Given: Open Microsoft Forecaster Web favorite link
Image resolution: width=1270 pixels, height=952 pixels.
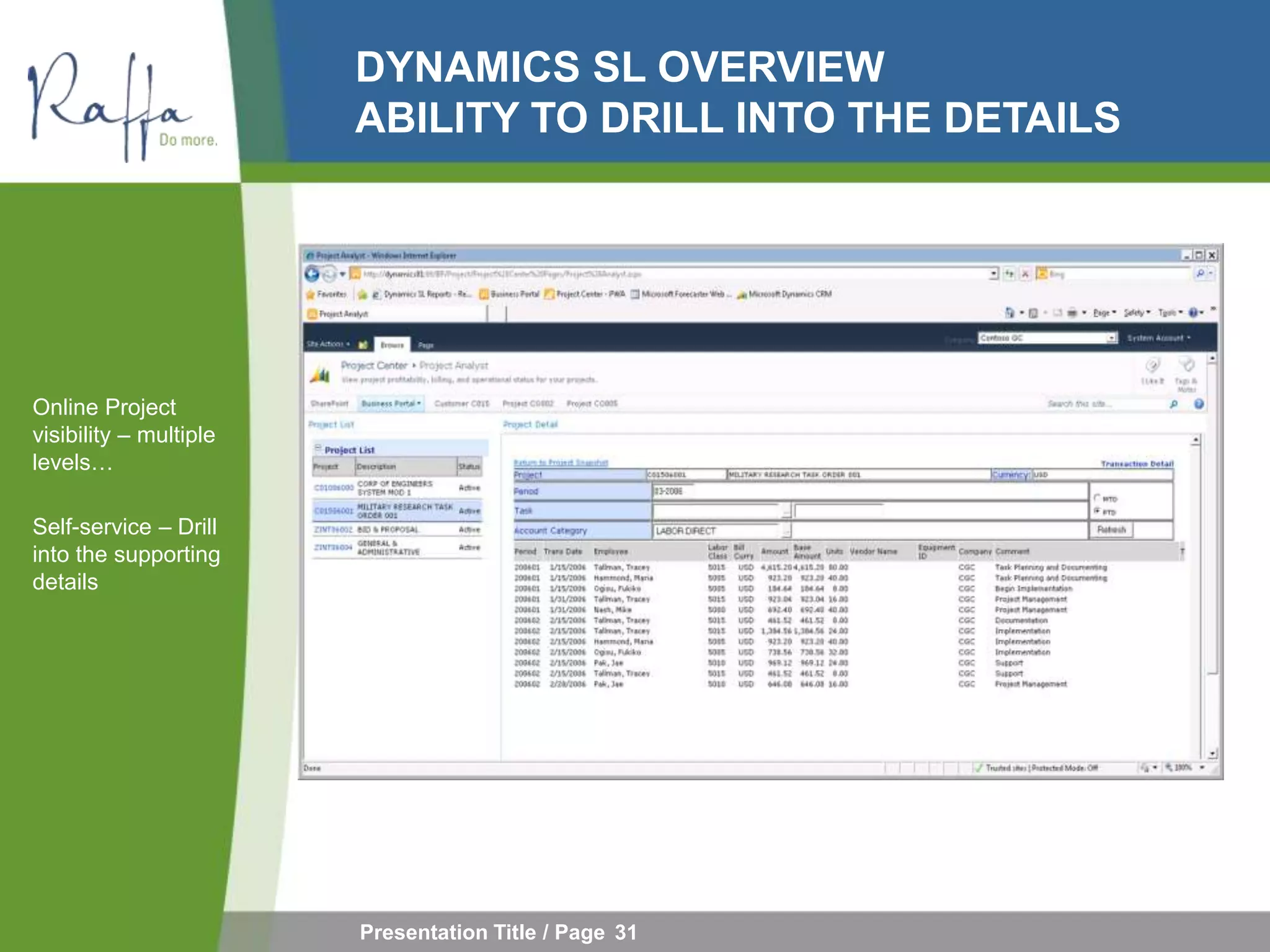Looking at the screenshot, I should coord(682,294).
